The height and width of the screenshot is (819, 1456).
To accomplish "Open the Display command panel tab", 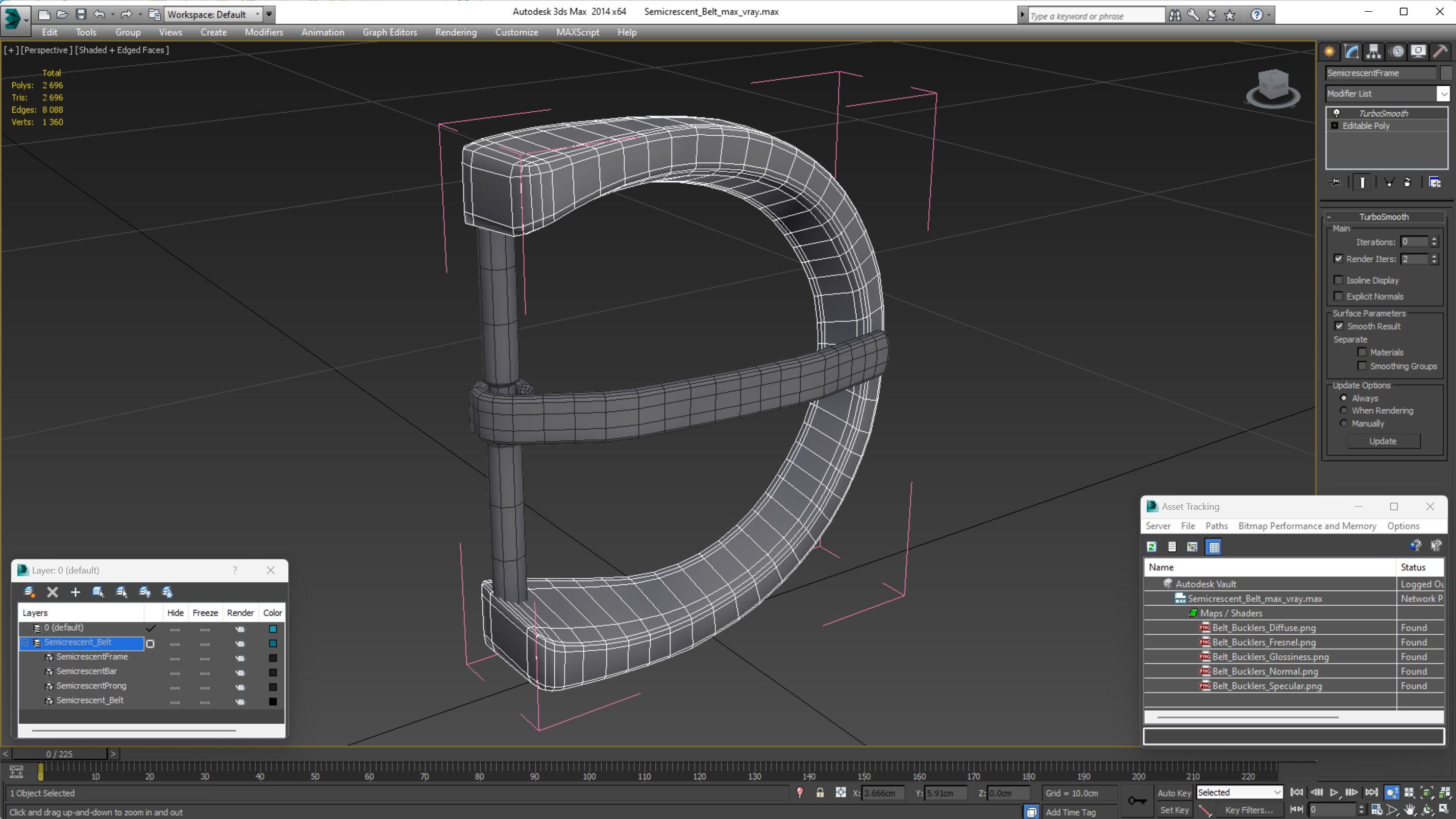I will tap(1418, 52).
